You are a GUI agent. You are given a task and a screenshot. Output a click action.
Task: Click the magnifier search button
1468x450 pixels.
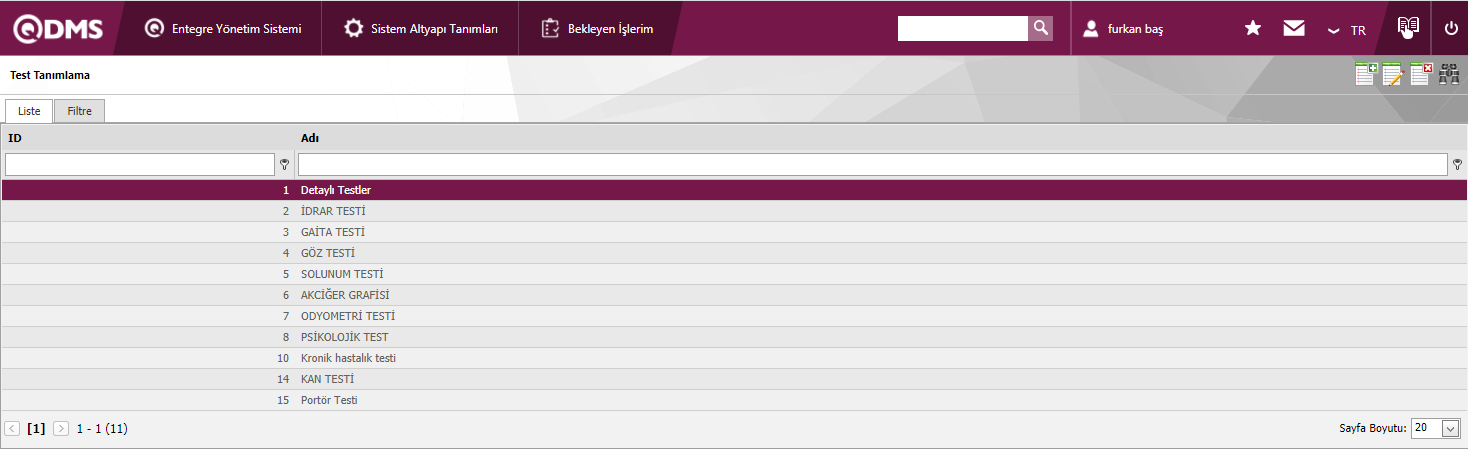[1041, 28]
